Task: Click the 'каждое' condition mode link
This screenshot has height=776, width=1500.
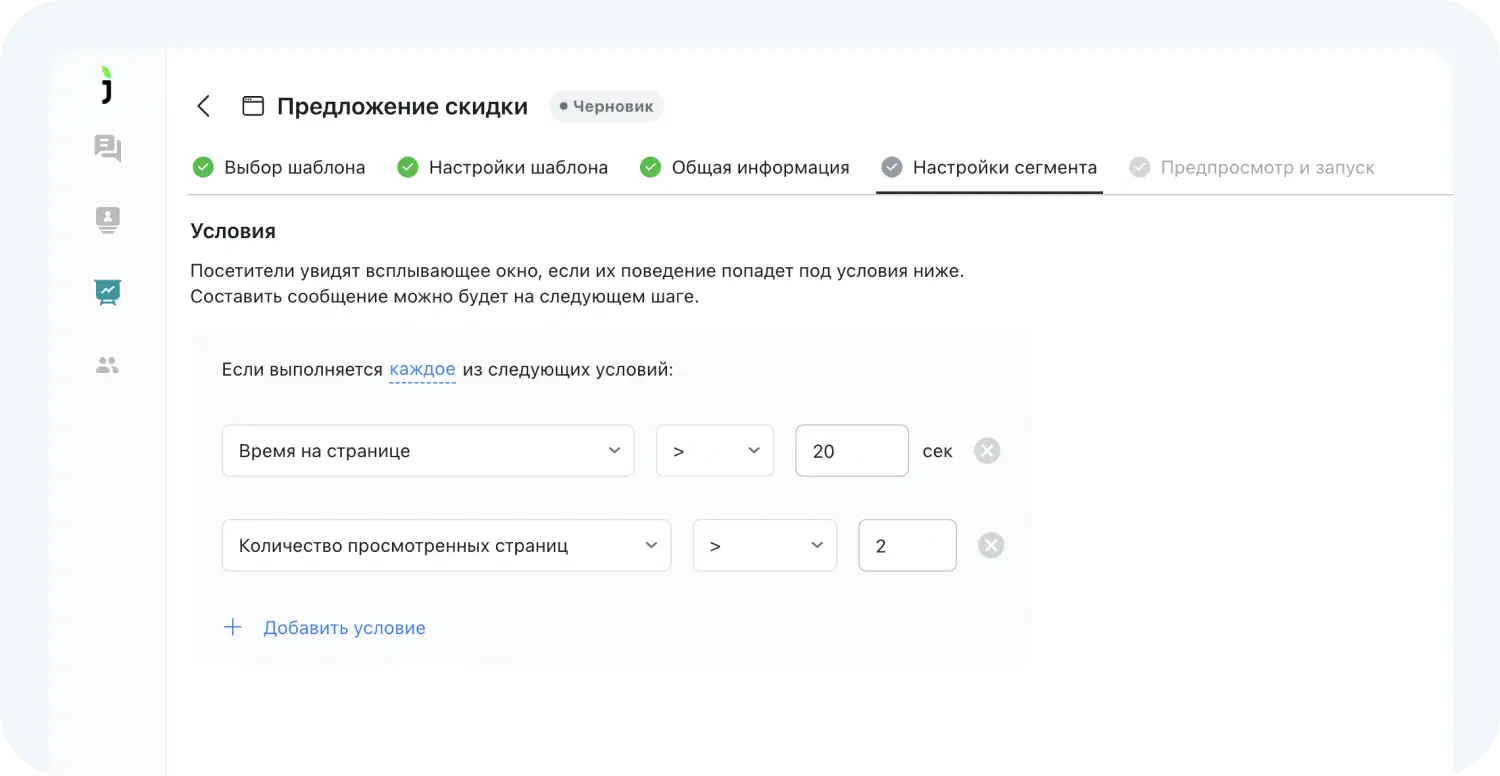Action: pyautogui.click(x=422, y=369)
